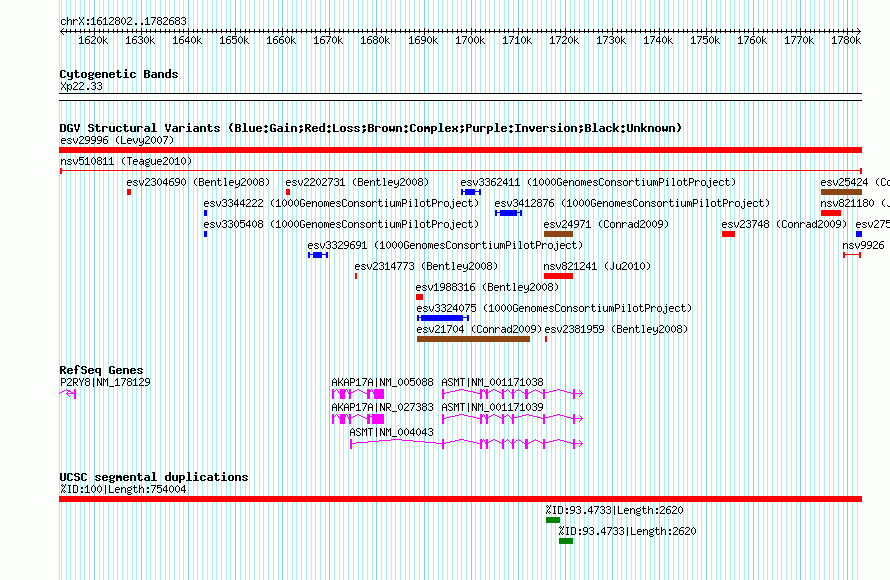Open the P2RY8|NM_178129 gene label
The image size is (890, 580).
pos(105,383)
